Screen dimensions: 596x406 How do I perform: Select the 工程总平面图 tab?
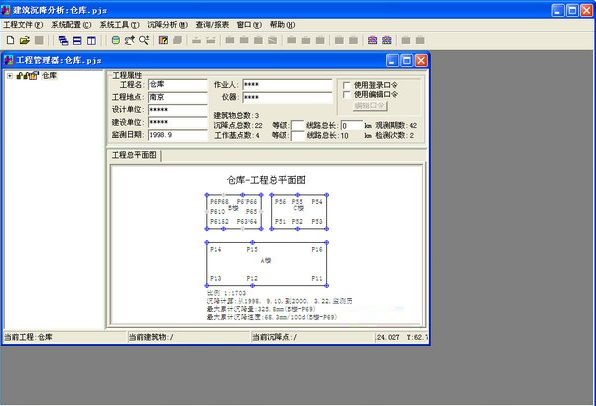tap(134, 155)
